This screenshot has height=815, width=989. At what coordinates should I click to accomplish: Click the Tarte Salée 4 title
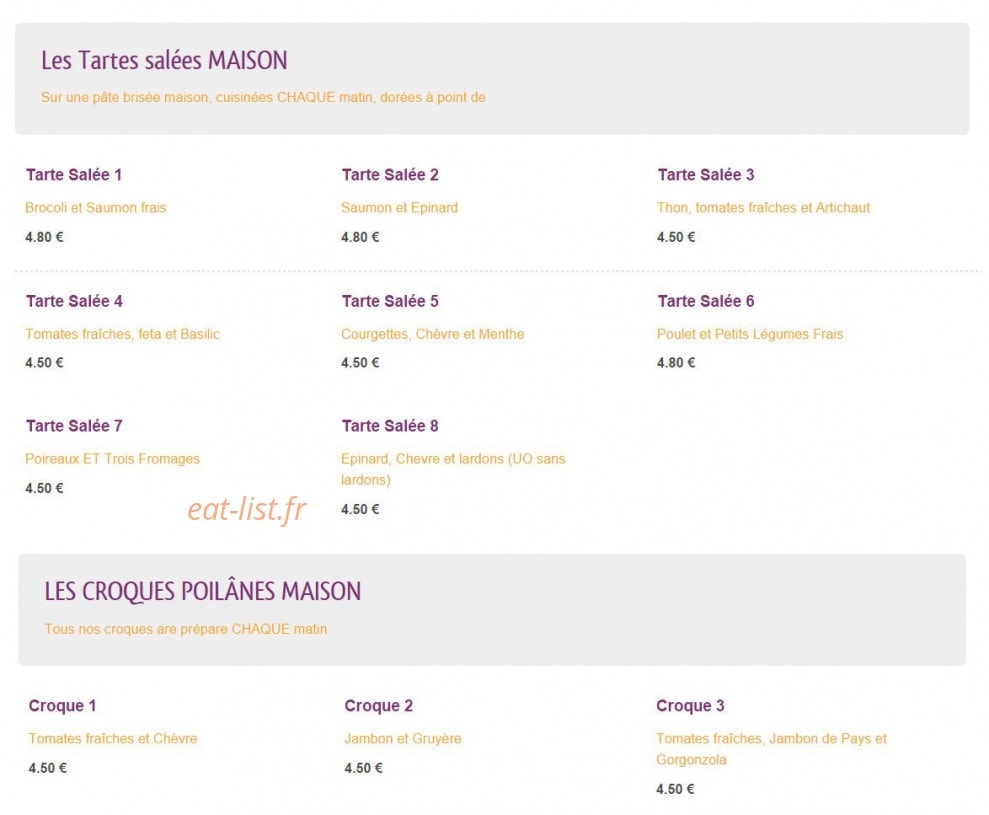pyautogui.click(x=74, y=301)
